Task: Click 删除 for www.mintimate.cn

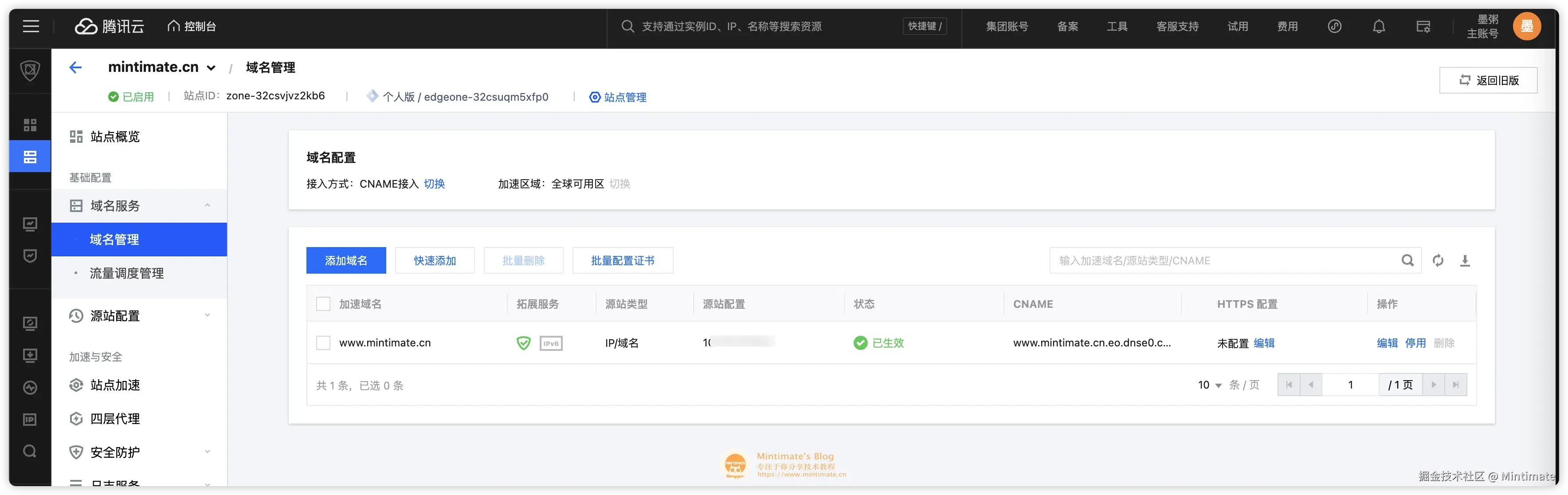Action: click(1444, 343)
